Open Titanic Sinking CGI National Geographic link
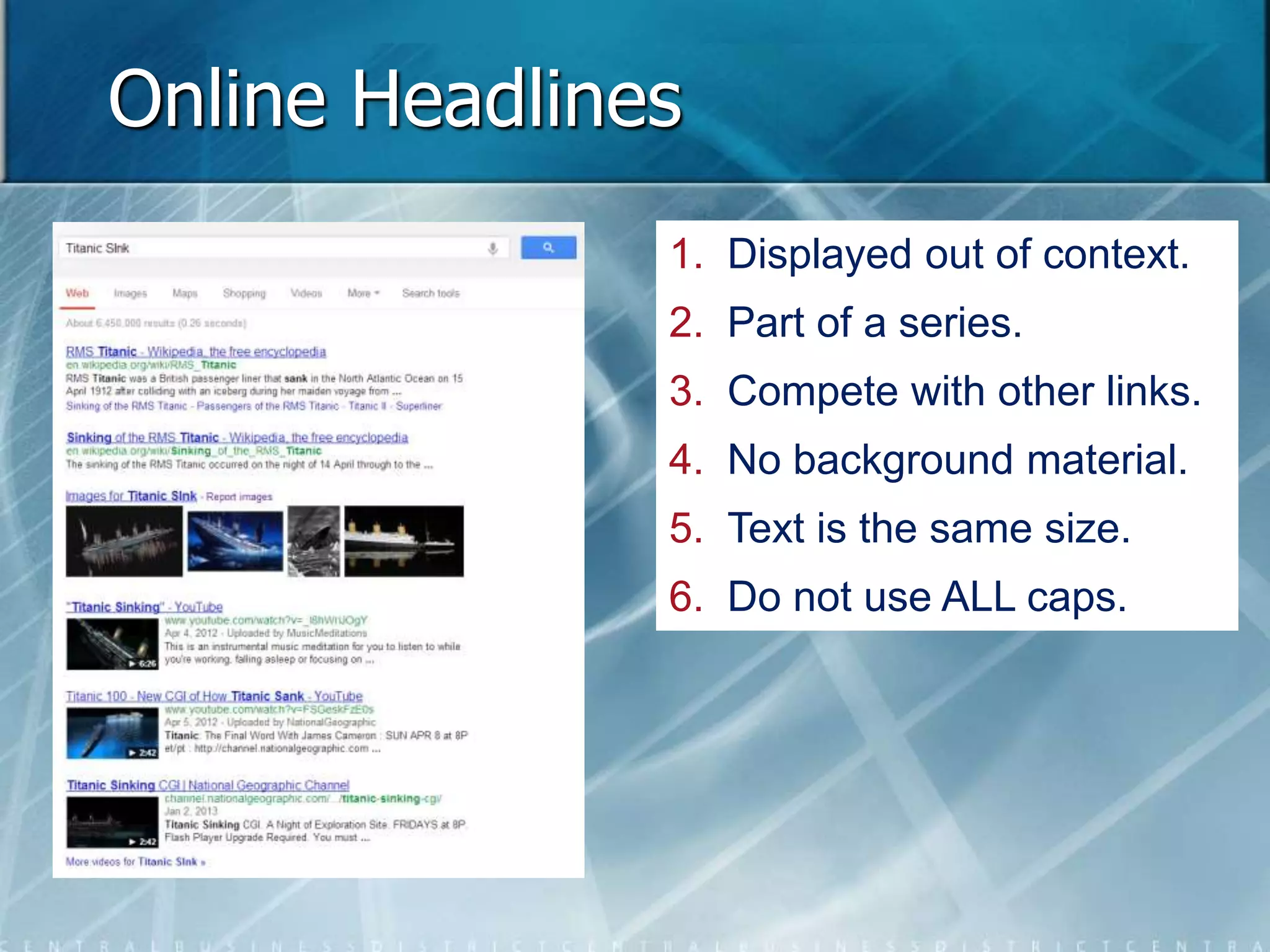This screenshot has height=952, width=1270. [208, 785]
